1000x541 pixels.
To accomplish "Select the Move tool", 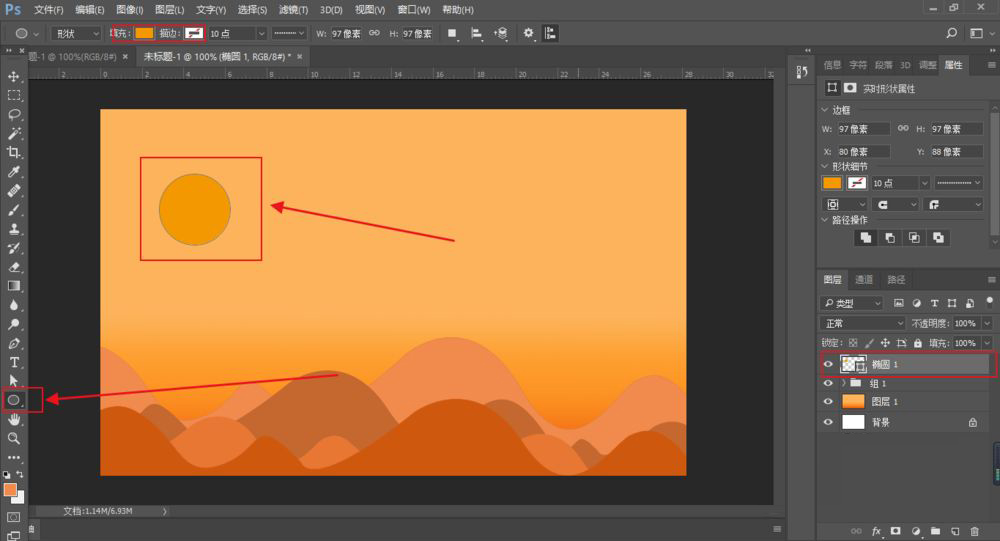I will [x=14, y=77].
